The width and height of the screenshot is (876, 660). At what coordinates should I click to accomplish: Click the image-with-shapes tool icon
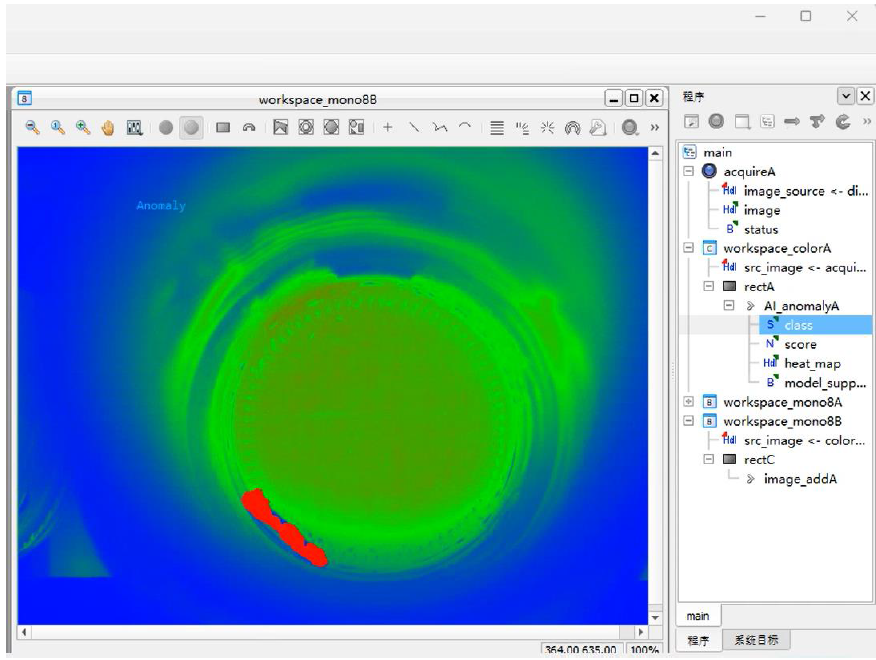pyautogui.click(x=356, y=127)
